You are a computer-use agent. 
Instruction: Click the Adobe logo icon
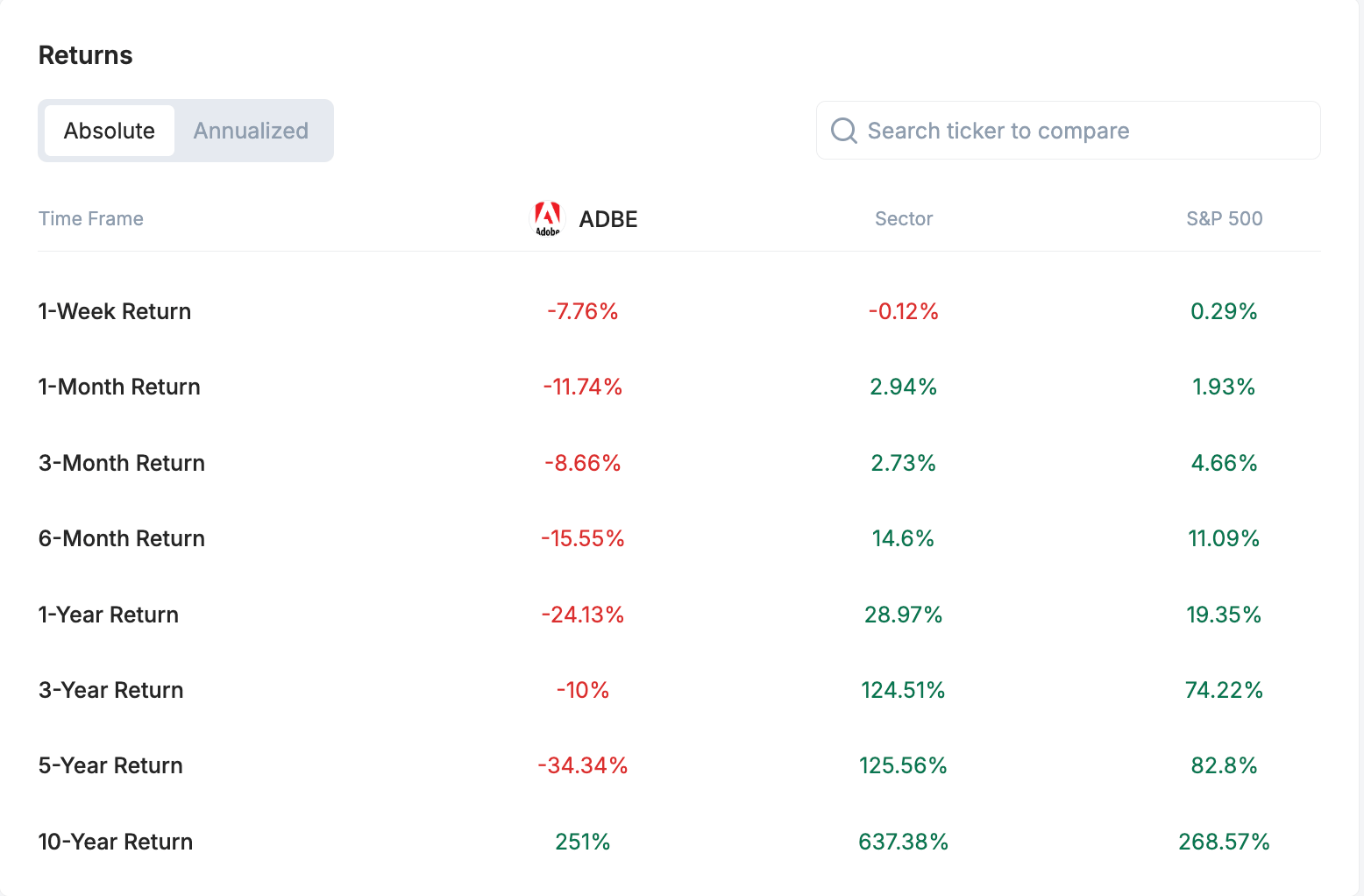click(548, 217)
